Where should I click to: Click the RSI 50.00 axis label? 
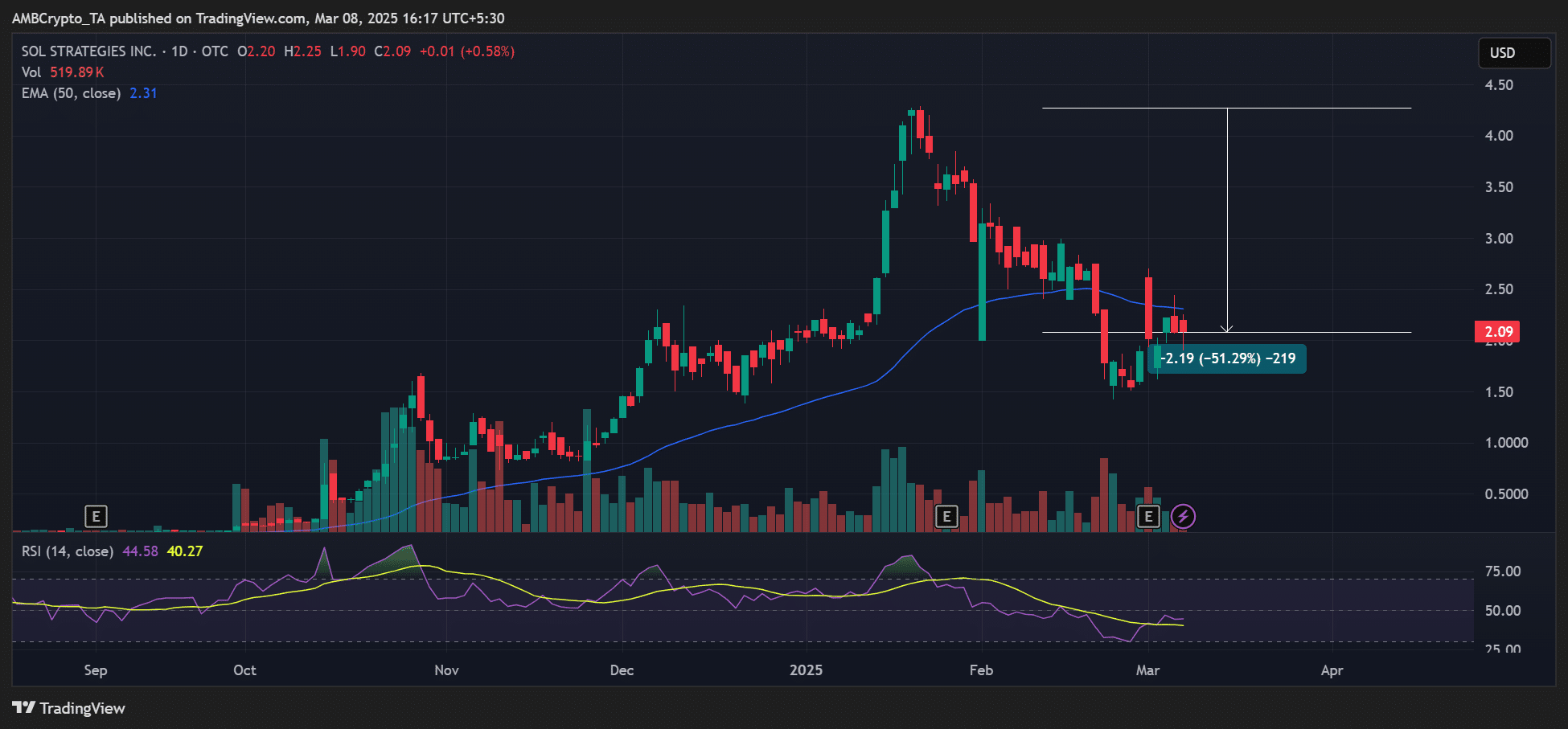pyautogui.click(x=1503, y=611)
